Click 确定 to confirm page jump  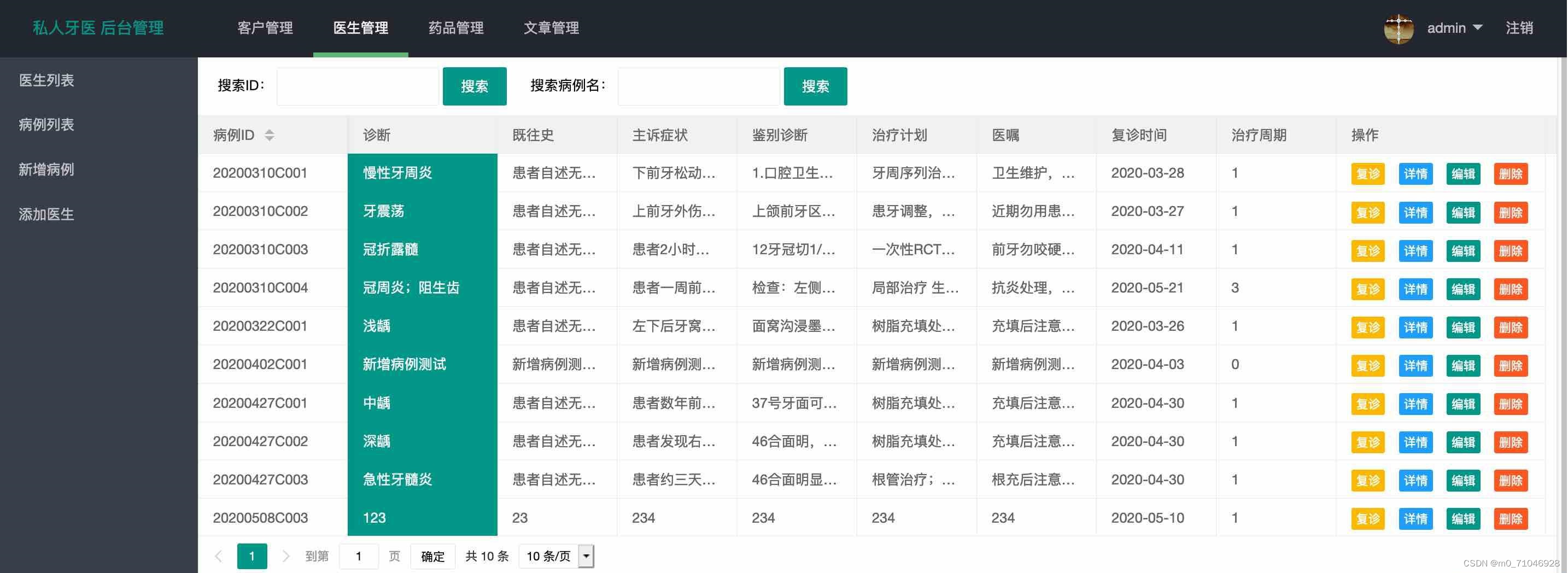point(432,556)
